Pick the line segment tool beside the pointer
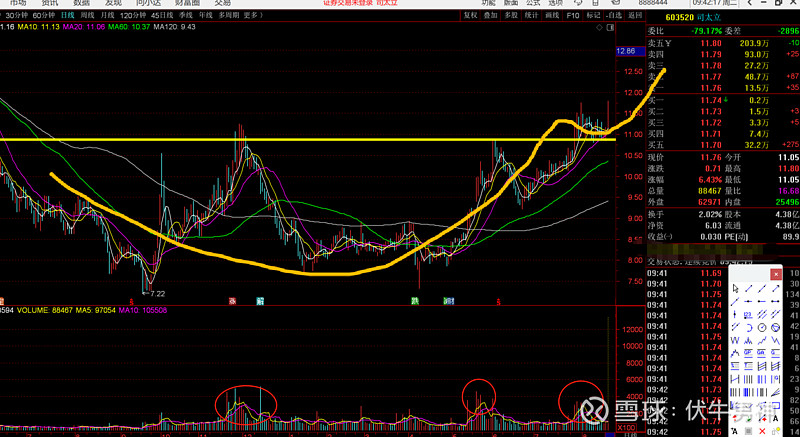Image resolution: width=800 pixels, height=437 pixels. click(748, 289)
